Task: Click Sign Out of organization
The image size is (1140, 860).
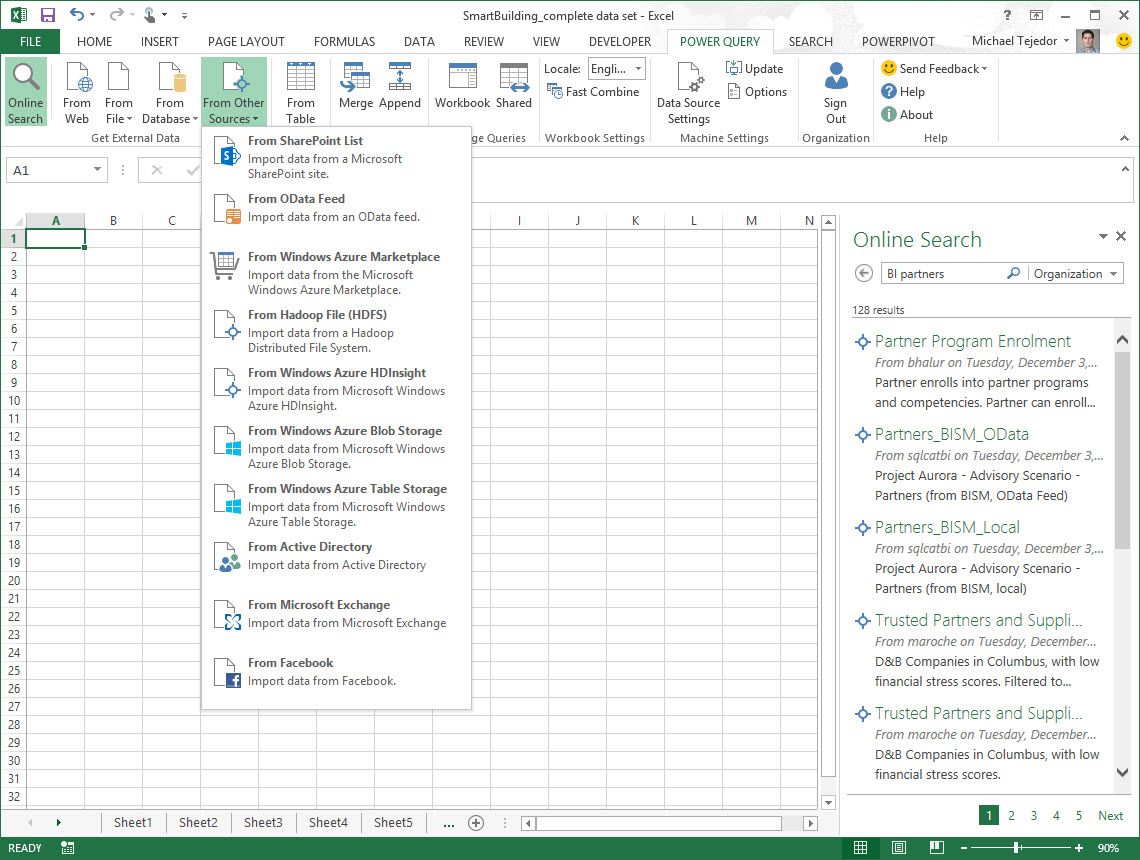Action: pos(835,92)
